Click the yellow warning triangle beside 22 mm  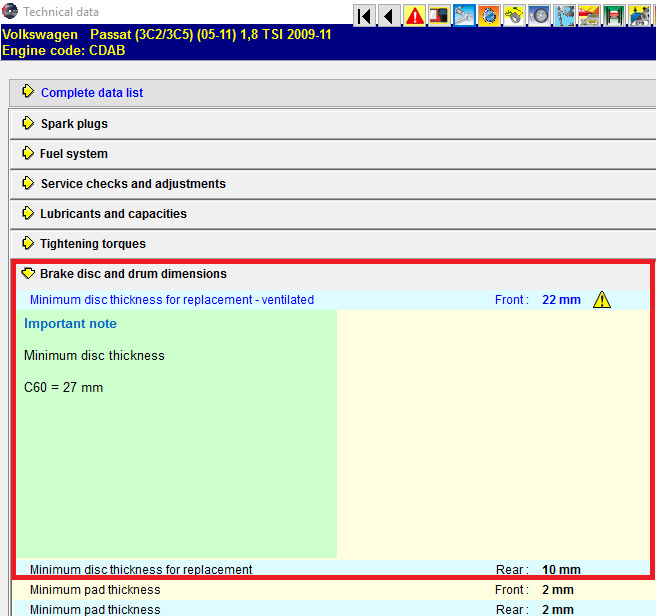[x=602, y=300]
